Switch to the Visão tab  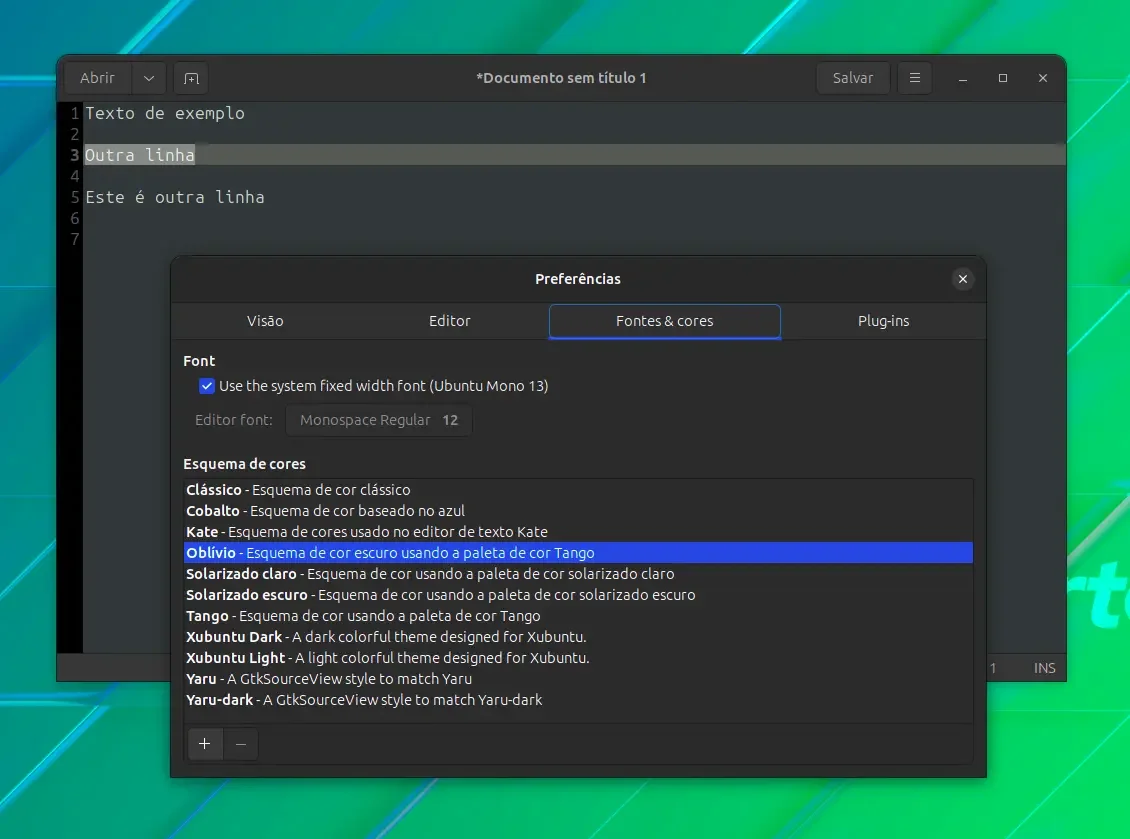point(265,321)
